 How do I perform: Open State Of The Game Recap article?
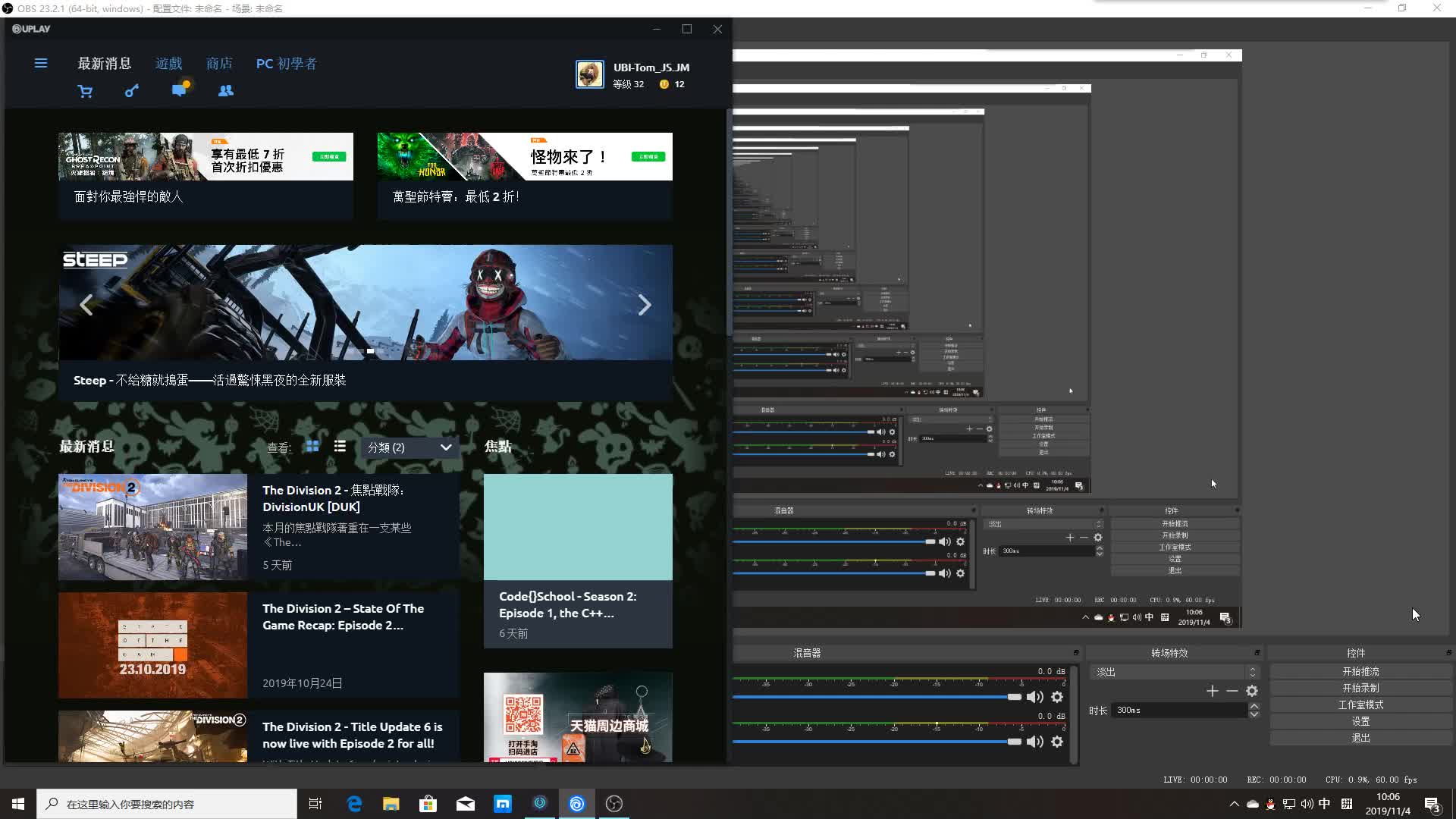point(259,645)
